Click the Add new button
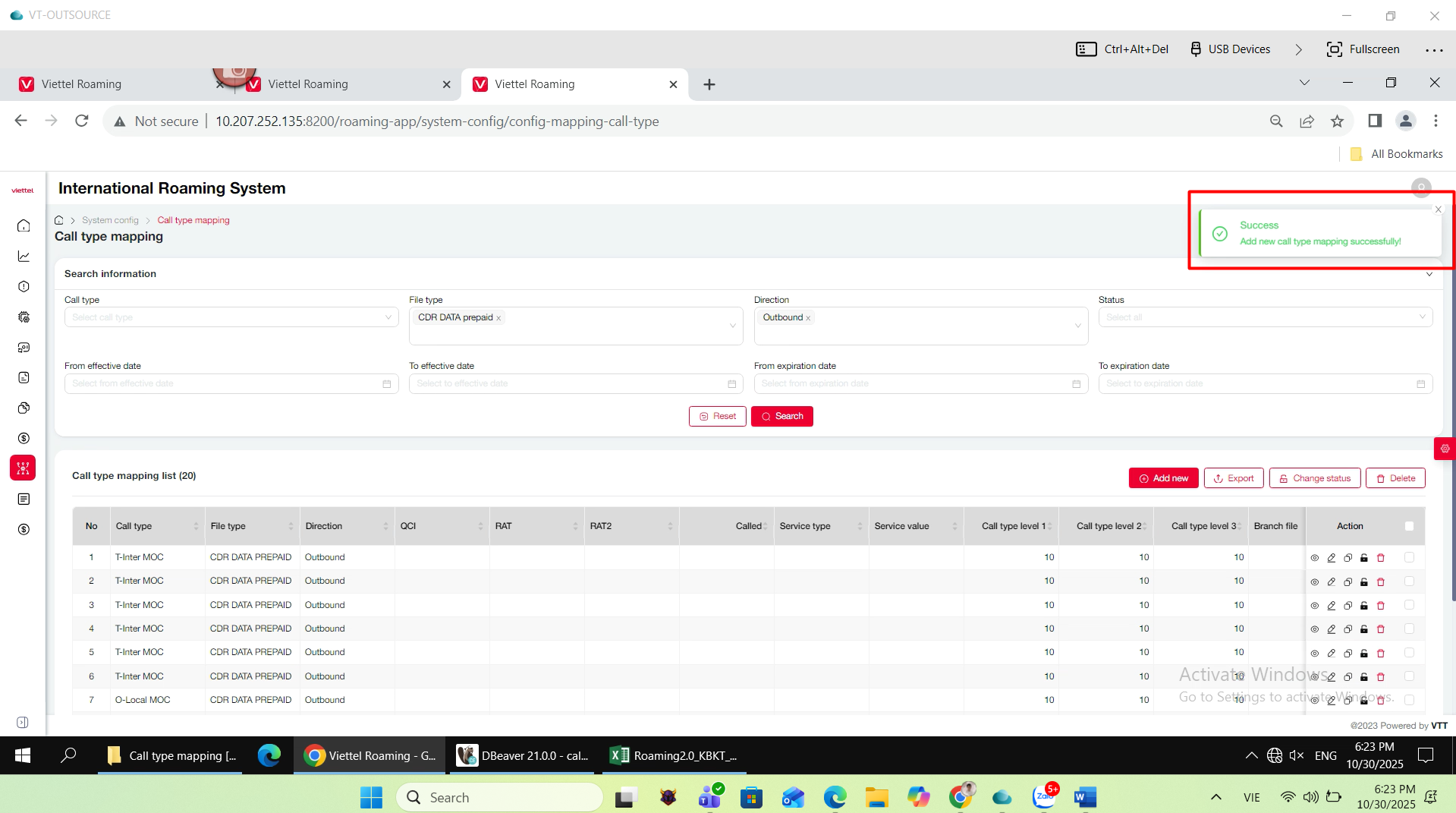The image size is (1456, 813). (1163, 478)
